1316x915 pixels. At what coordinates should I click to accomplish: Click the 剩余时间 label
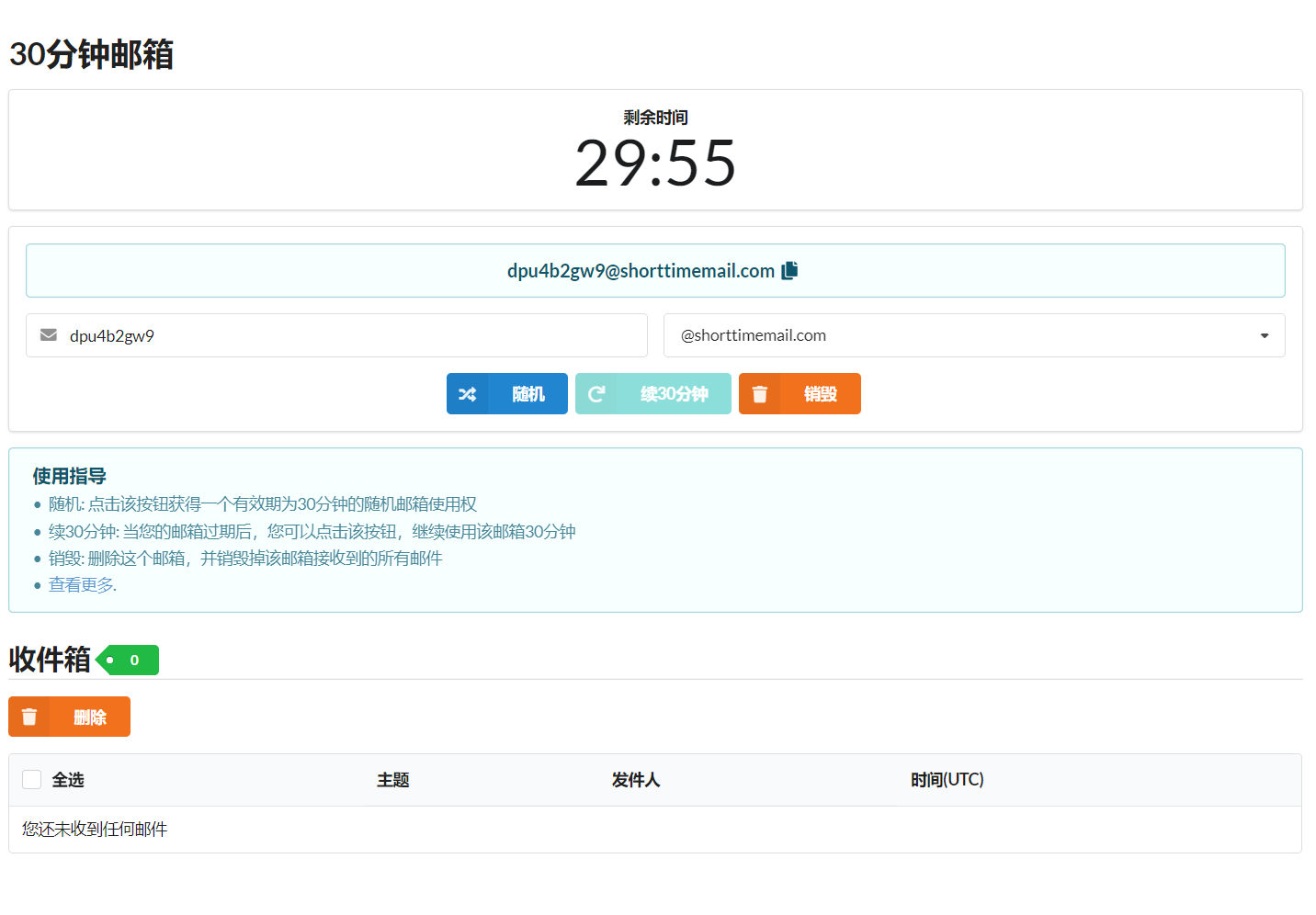click(656, 118)
